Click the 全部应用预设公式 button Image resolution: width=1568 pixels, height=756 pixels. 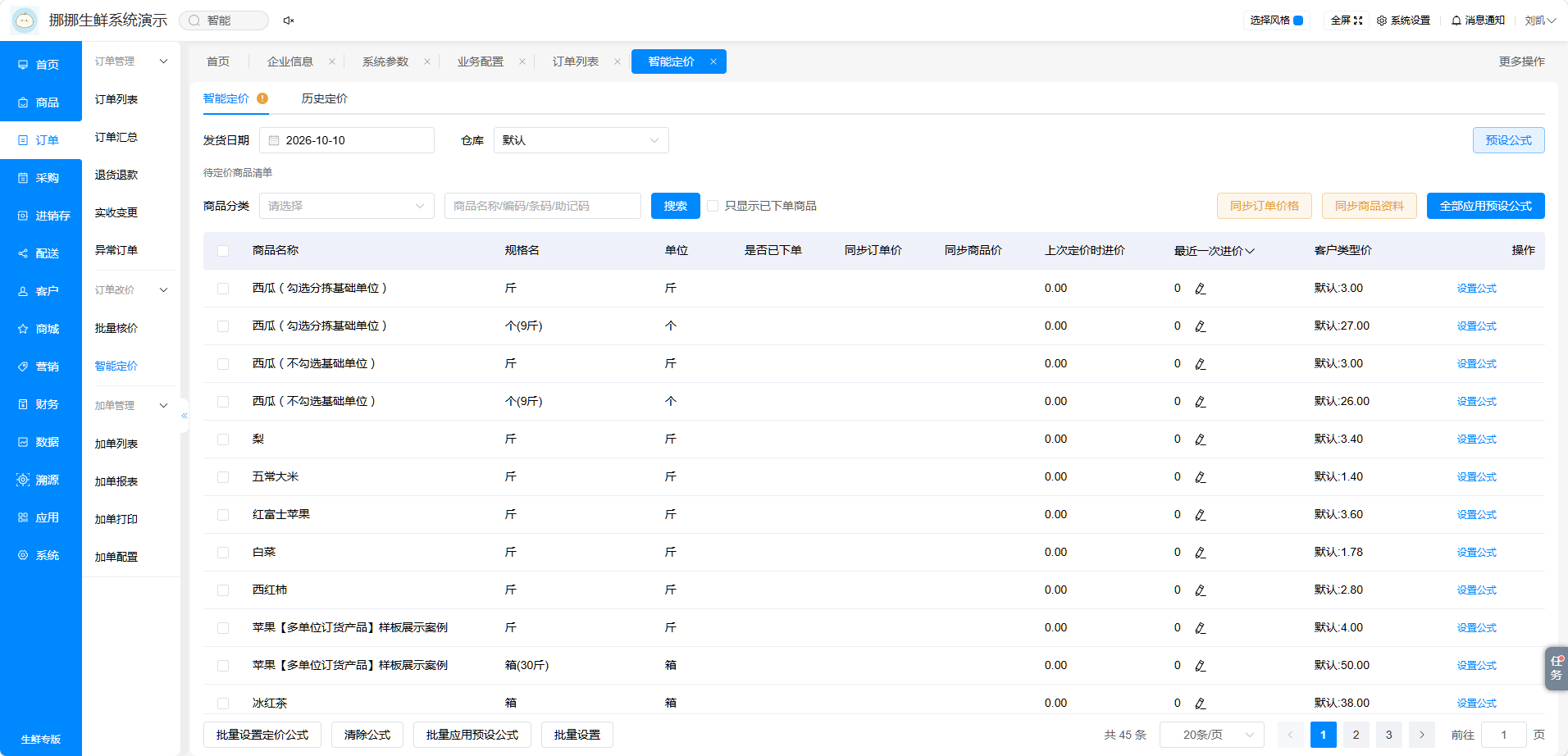[1485, 206]
